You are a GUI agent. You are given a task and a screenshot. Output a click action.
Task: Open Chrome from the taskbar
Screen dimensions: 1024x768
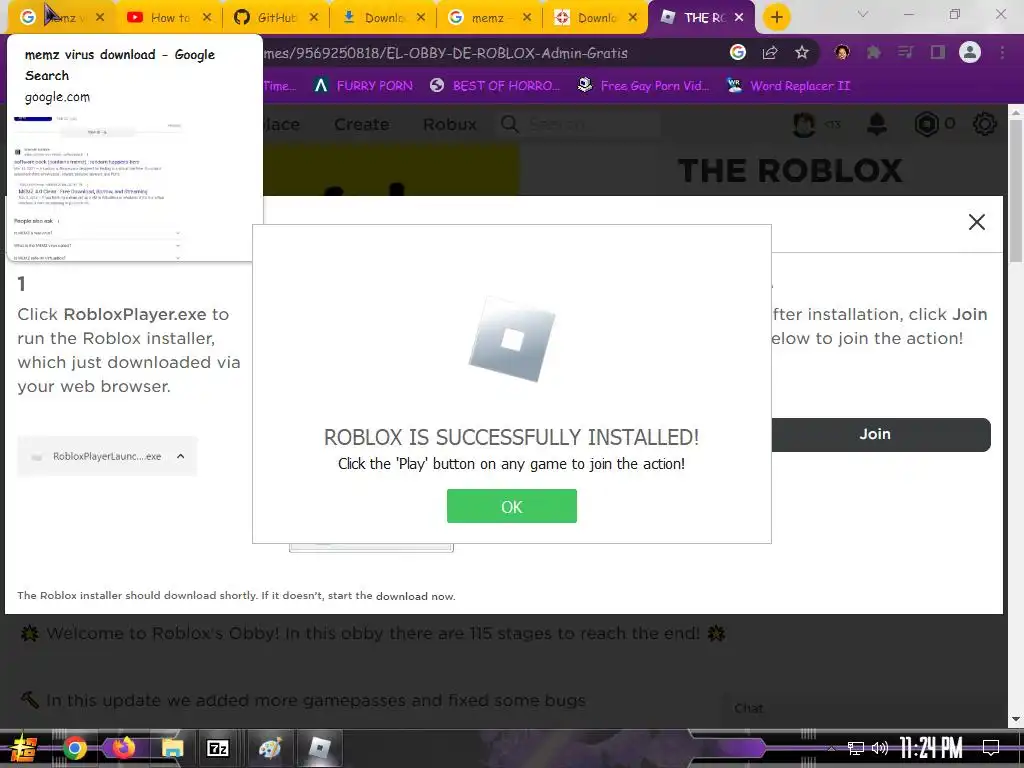74,748
